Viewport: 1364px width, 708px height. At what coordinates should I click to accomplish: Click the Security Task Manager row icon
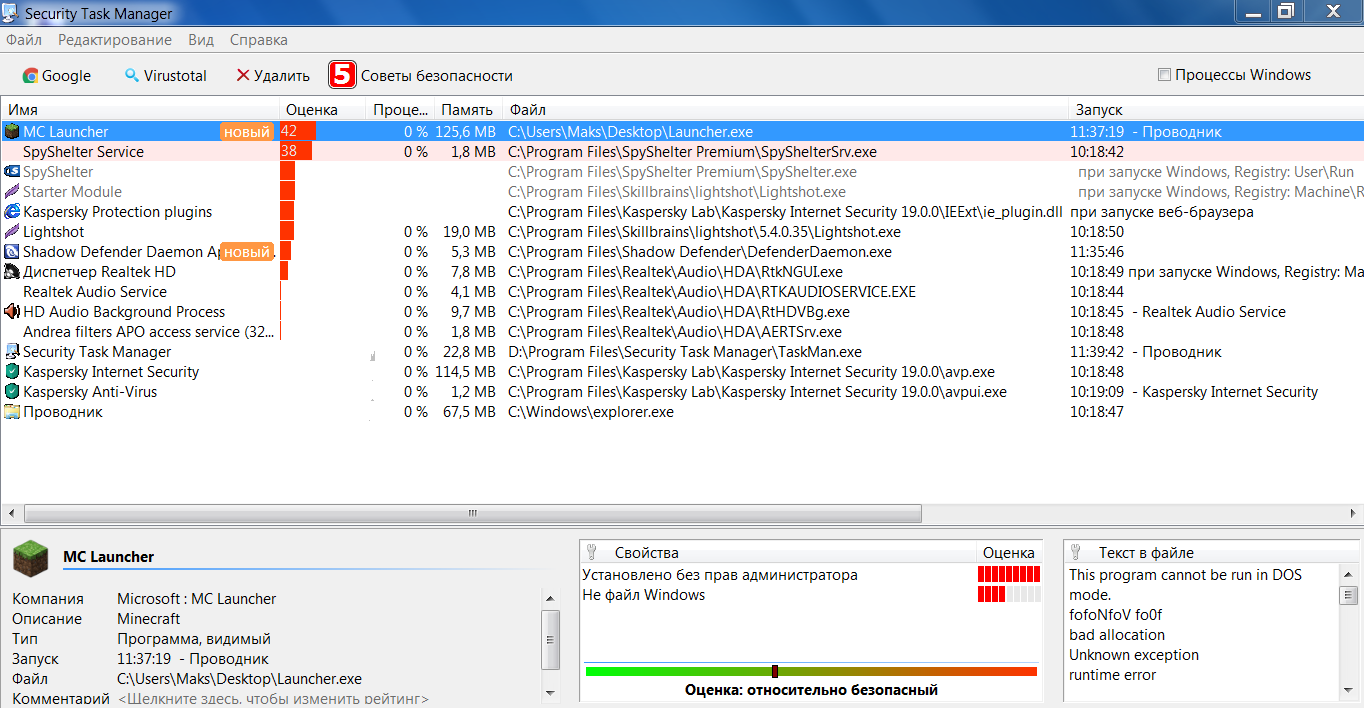pos(12,351)
